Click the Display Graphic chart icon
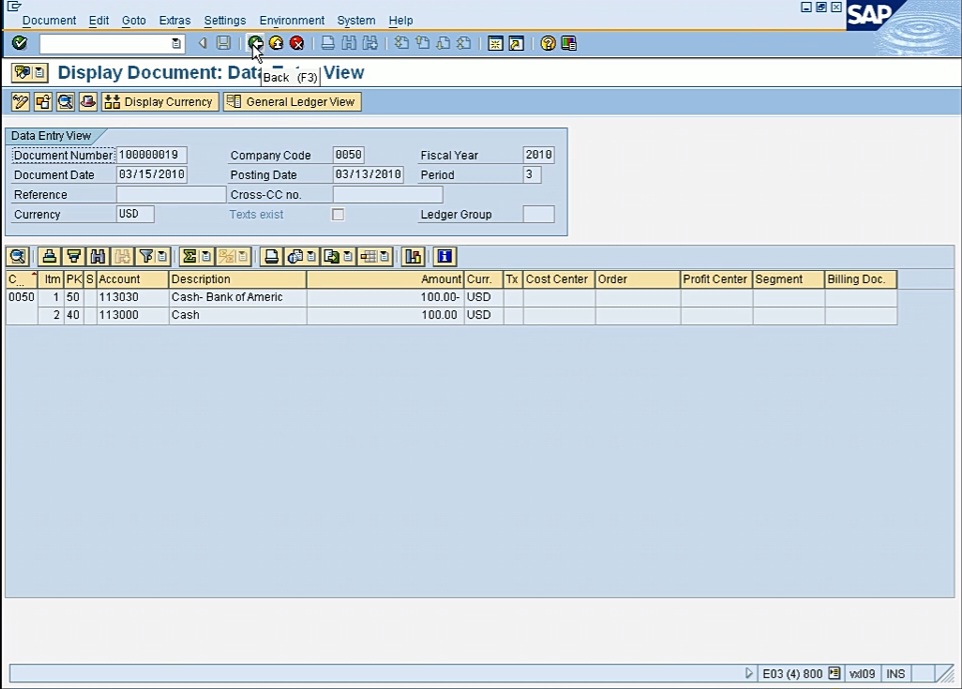 [x=413, y=256]
